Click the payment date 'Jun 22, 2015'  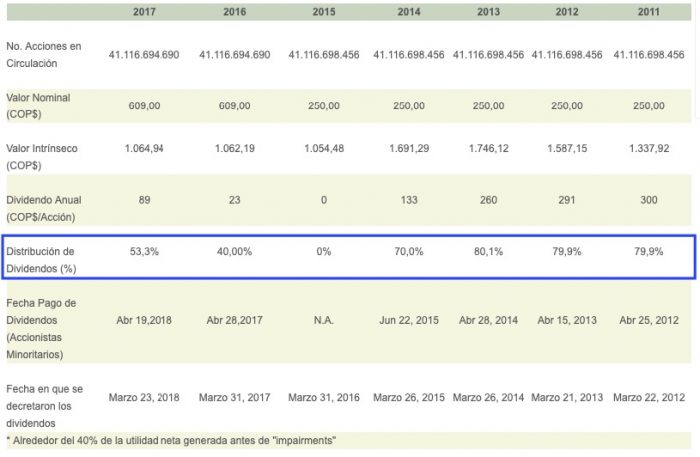pos(408,322)
